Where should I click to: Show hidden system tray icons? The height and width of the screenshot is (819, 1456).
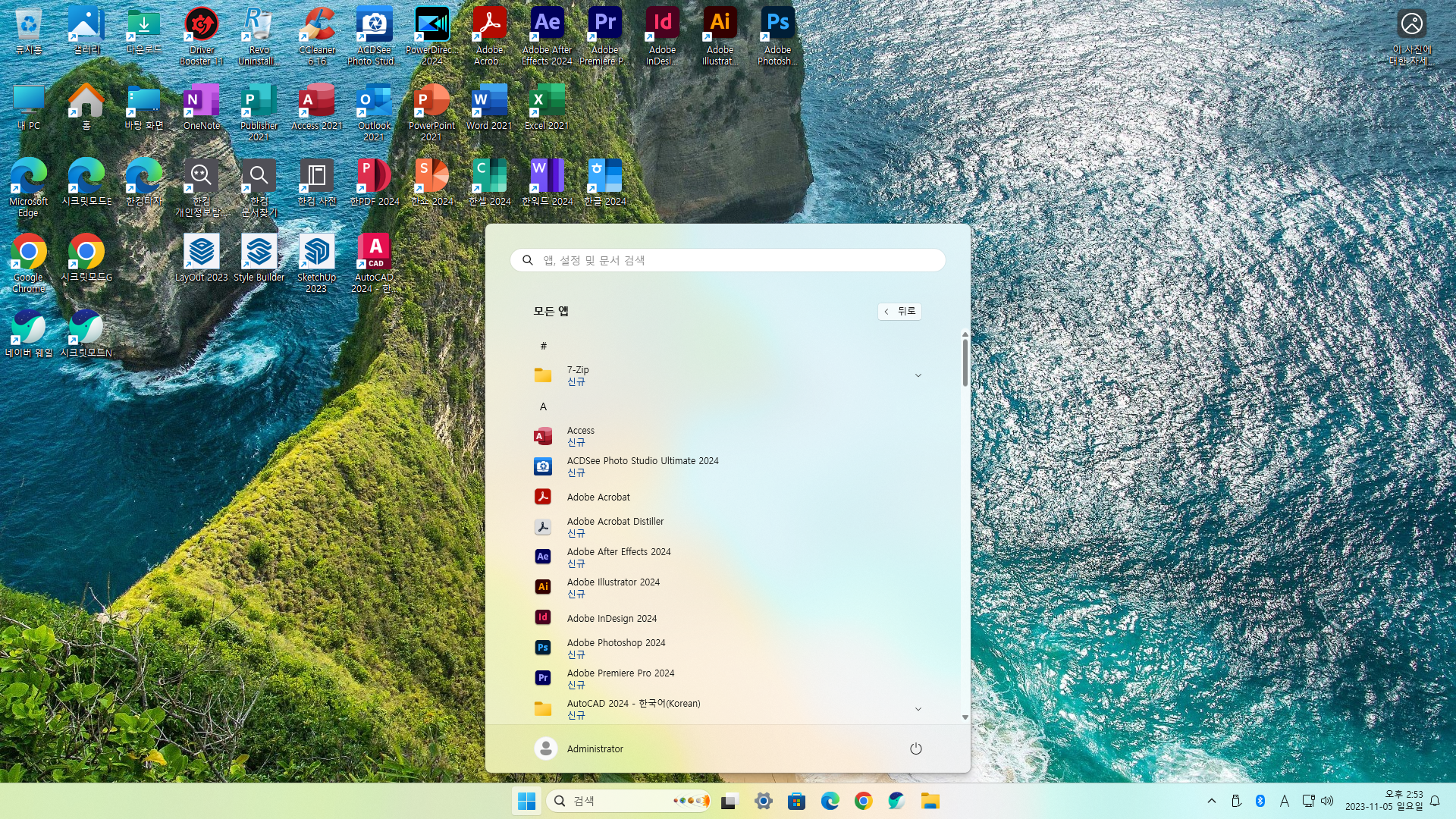(1211, 801)
